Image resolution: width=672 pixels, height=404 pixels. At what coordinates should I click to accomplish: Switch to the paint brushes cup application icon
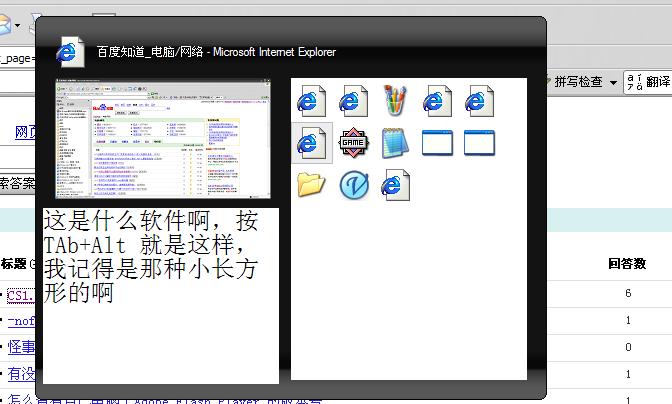pyautogui.click(x=395, y=100)
